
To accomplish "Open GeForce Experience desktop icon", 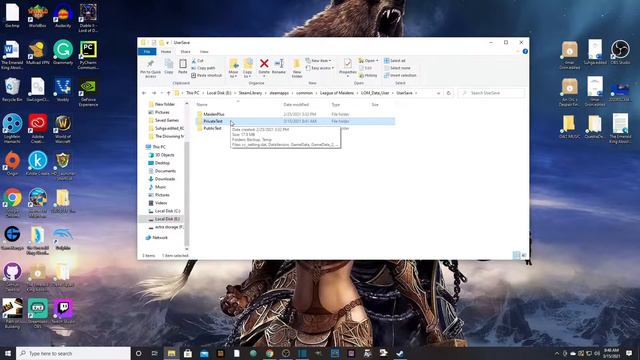I will (x=88, y=93).
